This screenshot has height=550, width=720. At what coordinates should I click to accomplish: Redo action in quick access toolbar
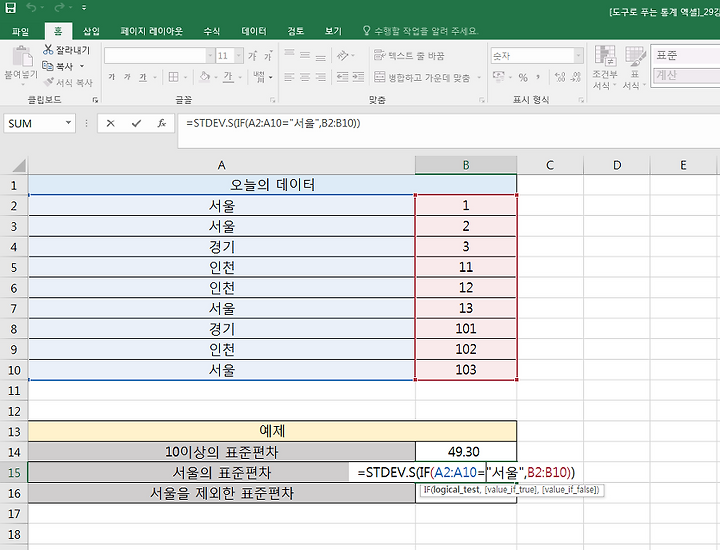59,7
